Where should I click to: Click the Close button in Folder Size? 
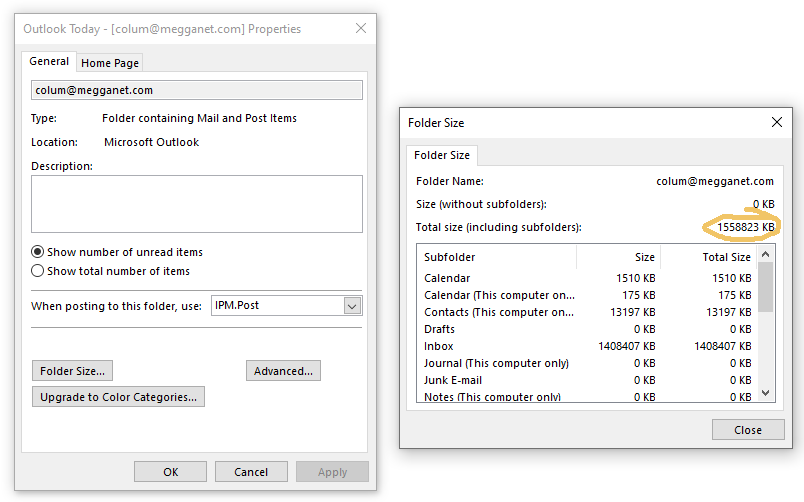747,430
